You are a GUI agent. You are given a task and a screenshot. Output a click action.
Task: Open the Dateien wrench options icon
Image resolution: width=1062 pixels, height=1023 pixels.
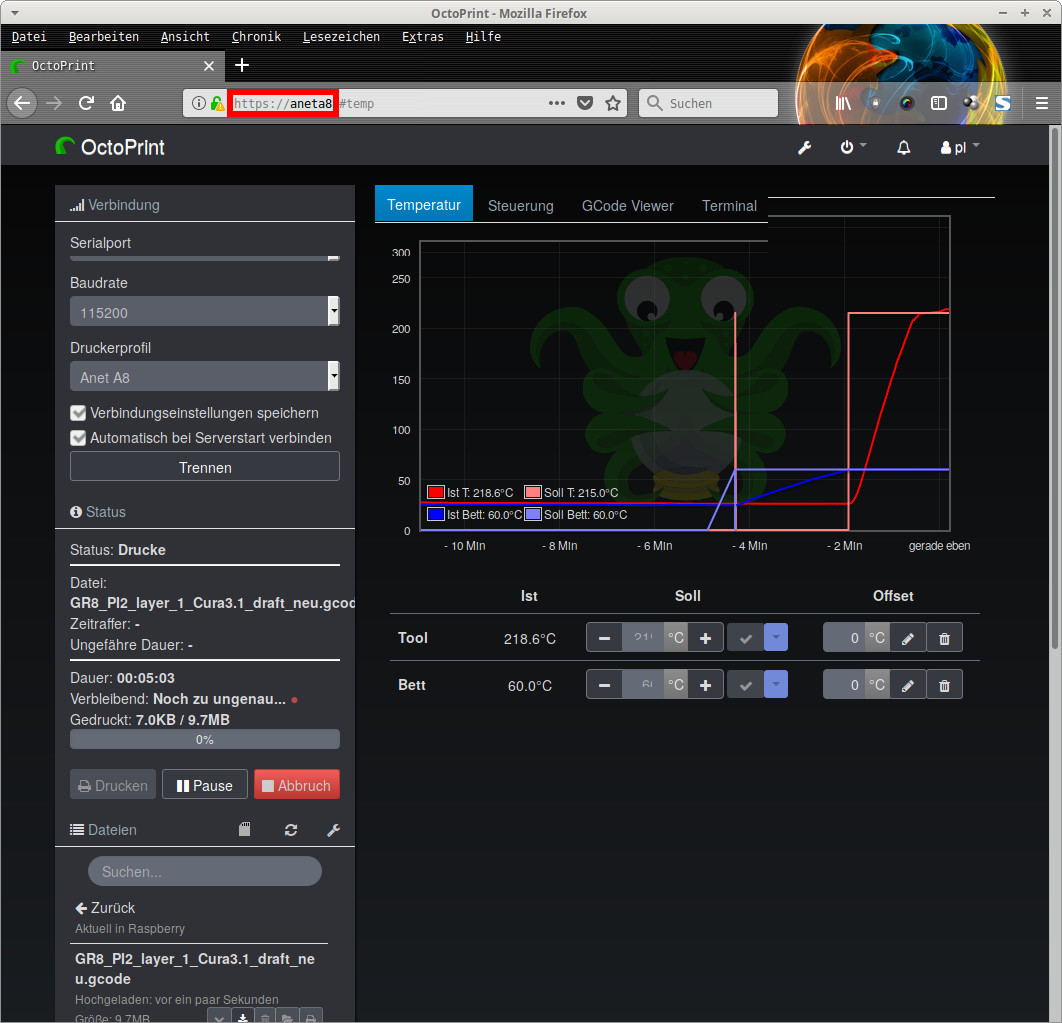pos(334,830)
